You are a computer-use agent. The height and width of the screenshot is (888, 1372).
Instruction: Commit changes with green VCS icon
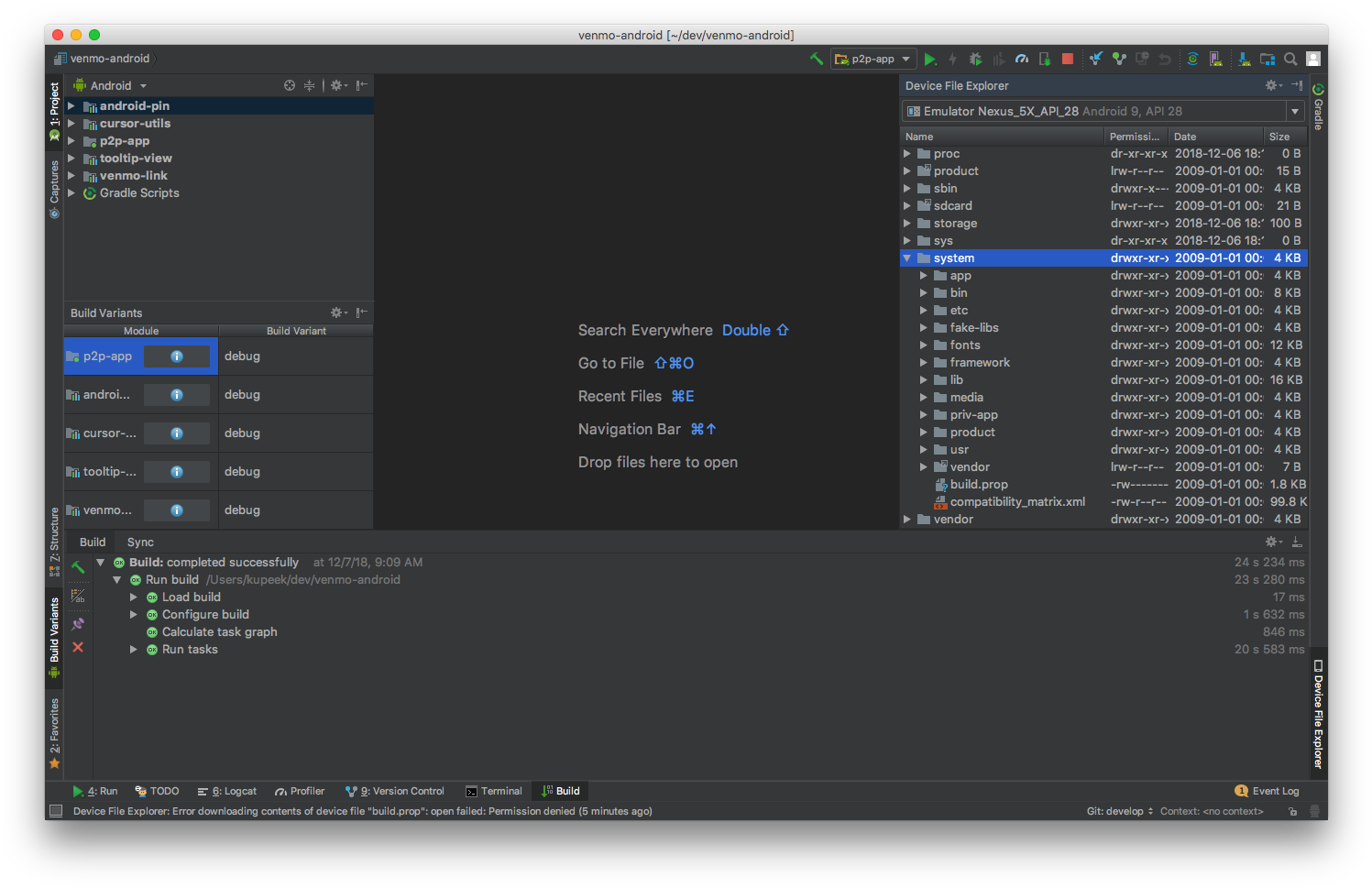(x=1119, y=59)
